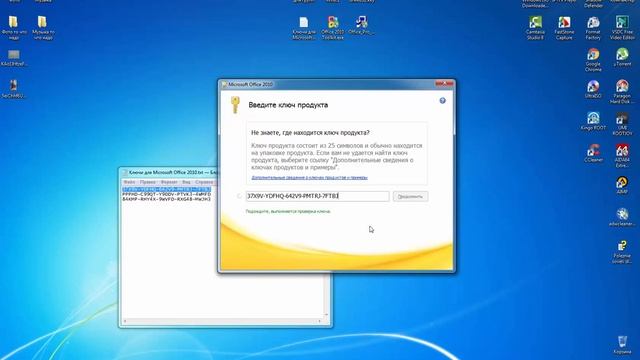Open the Office_Pro desktop shortcut
The image size is (640, 360).
coord(361,24)
